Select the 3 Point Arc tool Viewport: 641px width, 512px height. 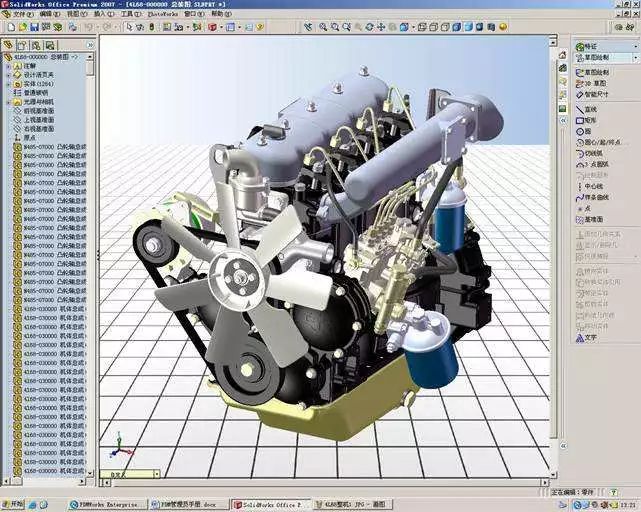tap(592, 164)
